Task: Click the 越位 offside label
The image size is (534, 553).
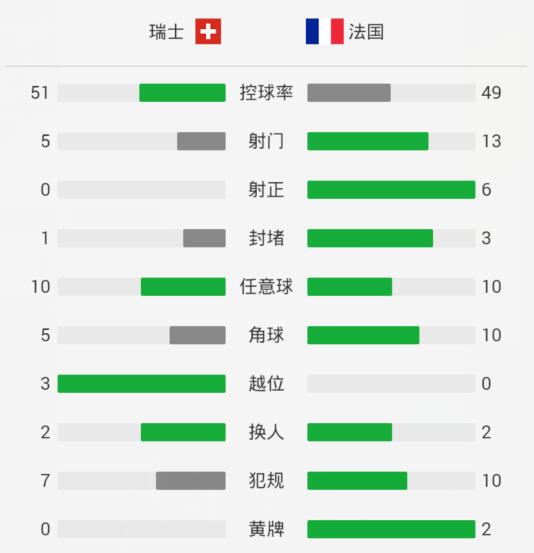Action: (x=266, y=384)
